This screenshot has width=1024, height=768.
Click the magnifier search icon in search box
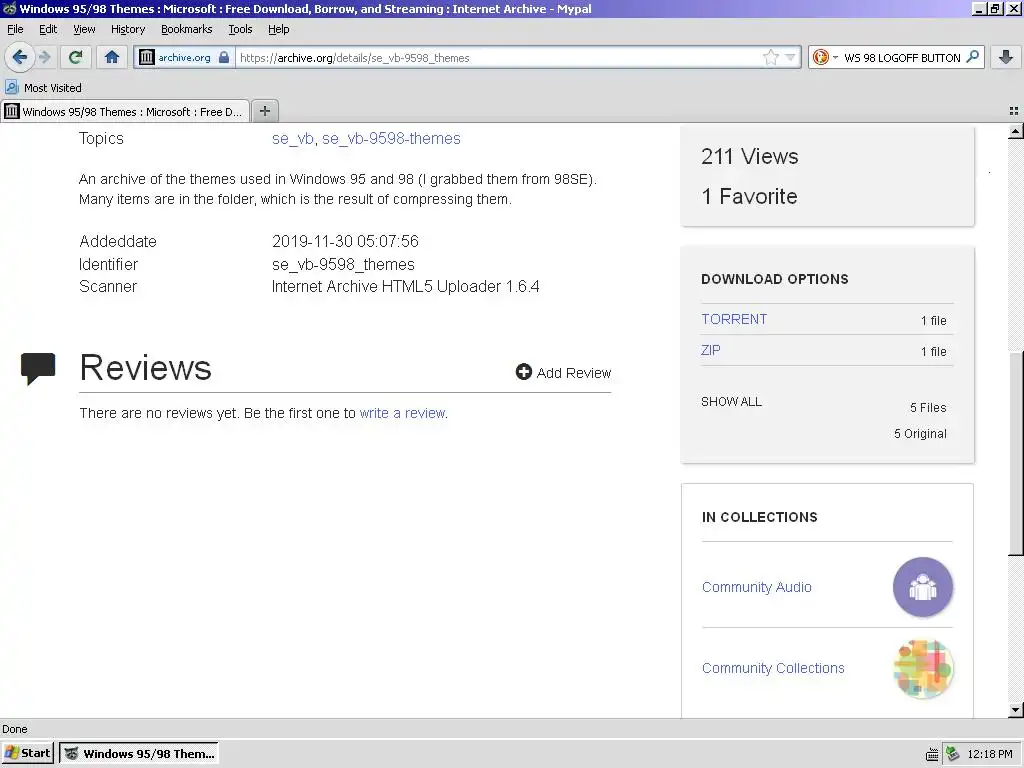click(972, 57)
